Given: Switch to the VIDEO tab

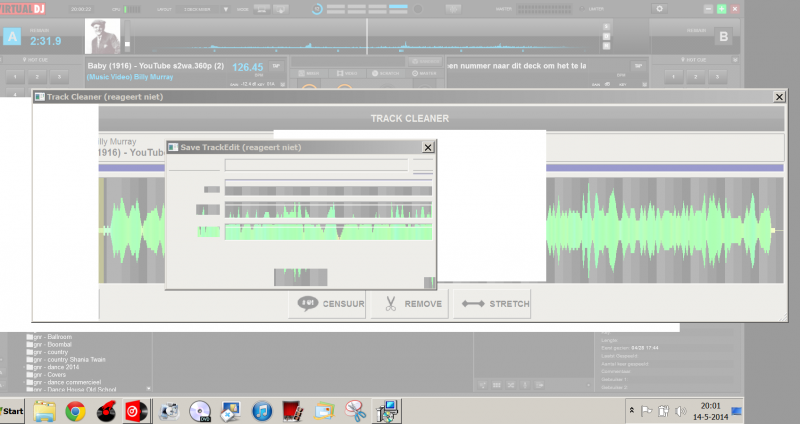Looking at the screenshot, I should [x=347, y=73].
